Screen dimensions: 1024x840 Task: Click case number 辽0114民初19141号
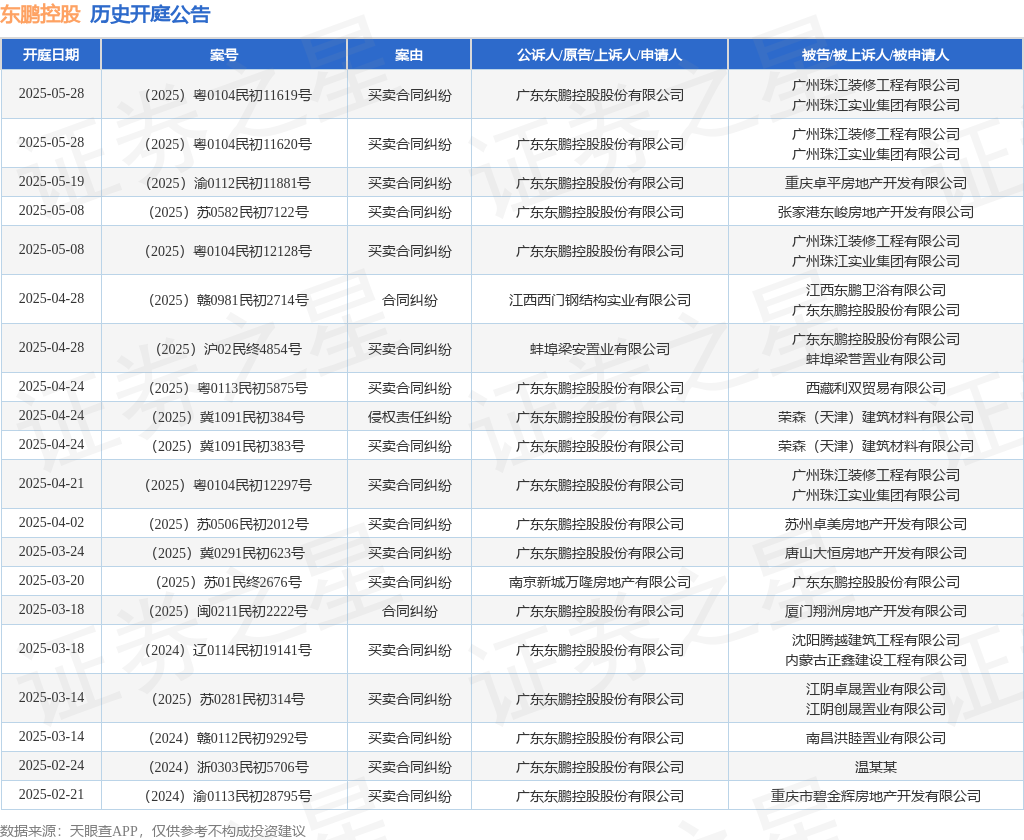click(x=252, y=651)
